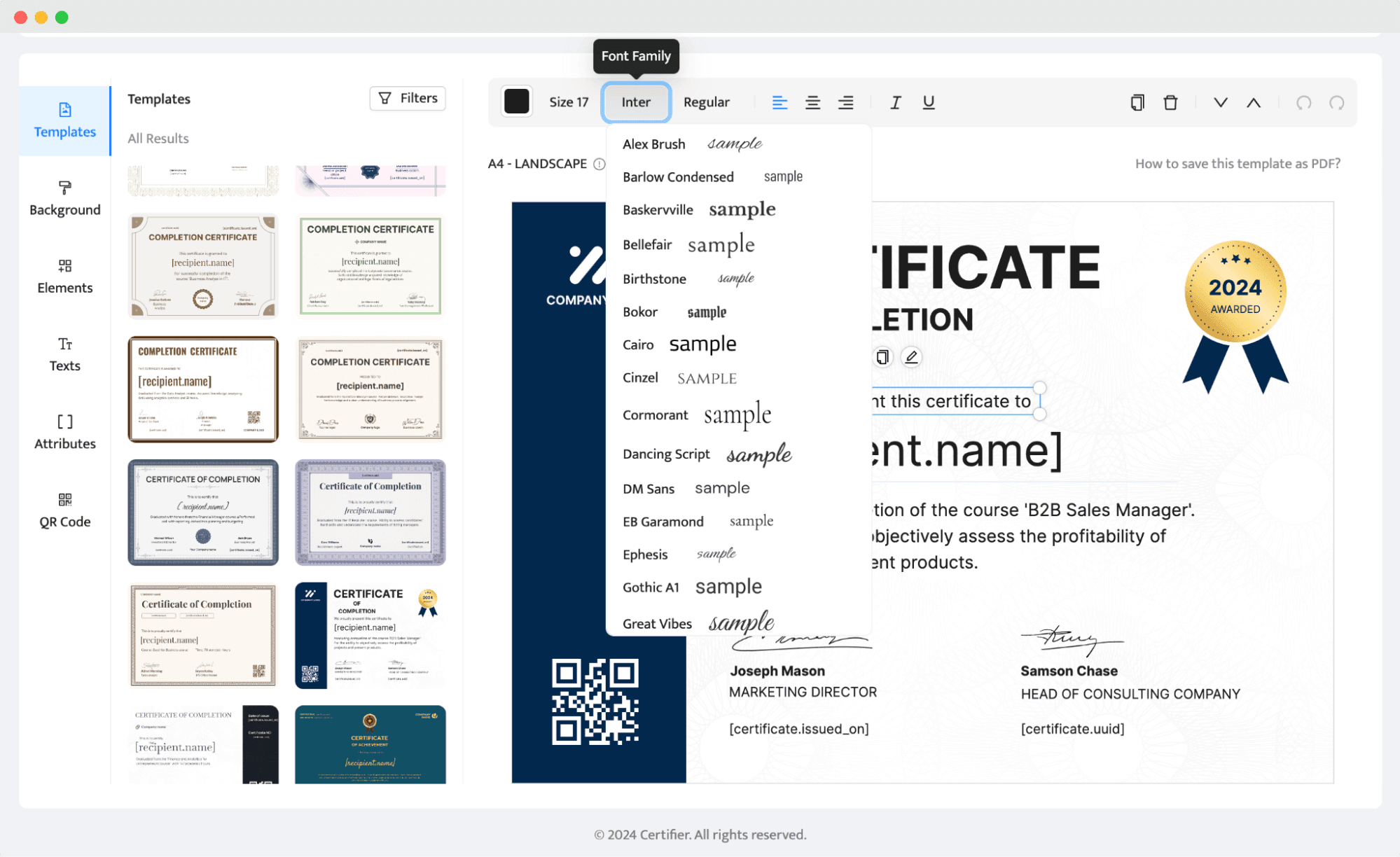This screenshot has height=857, width=1400.
Task: Select the Background panel in sidebar
Action: click(64, 201)
